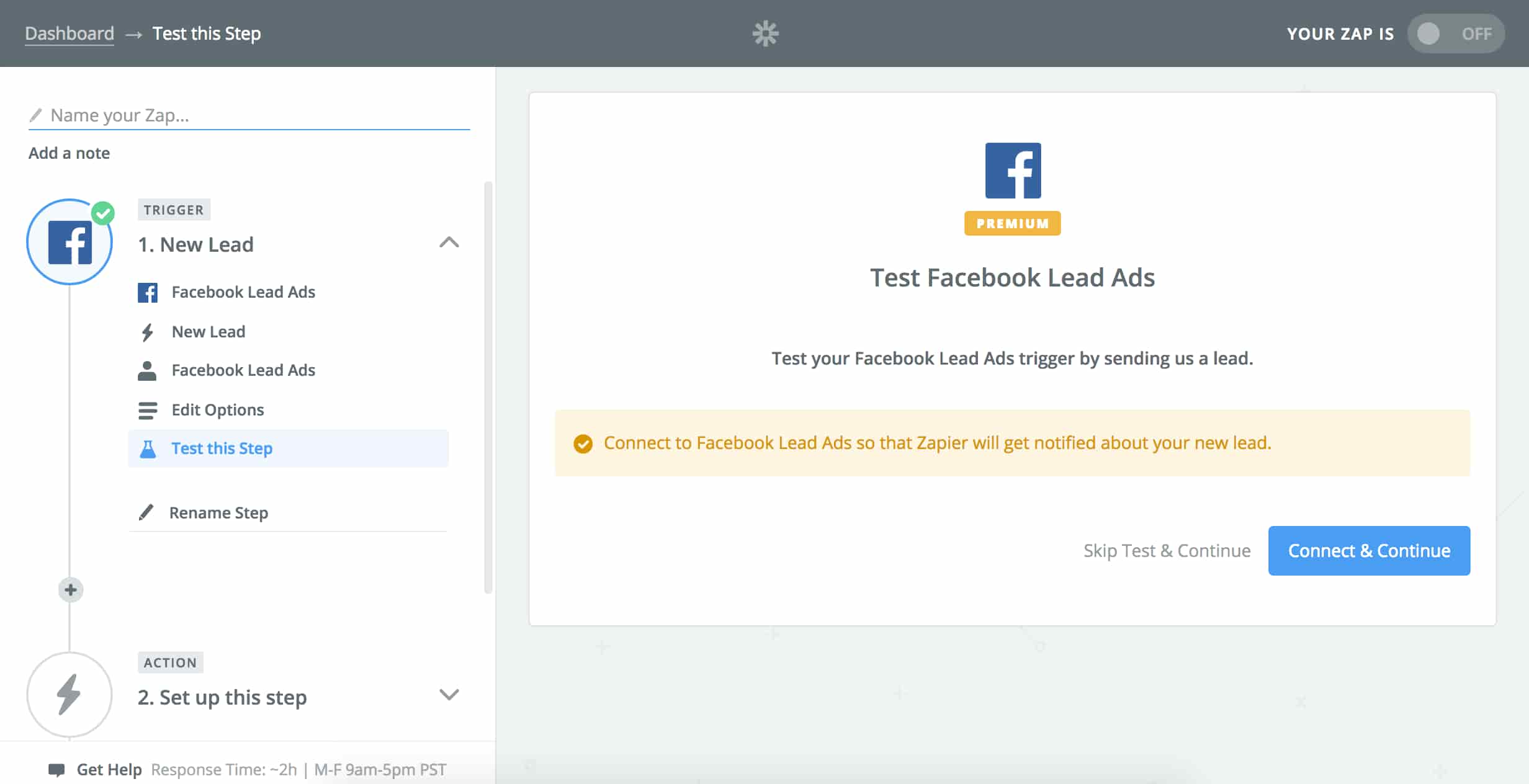This screenshot has height=784, width=1529.
Task: Click the lightning bolt icon beside New Lead
Action: (147, 332)
